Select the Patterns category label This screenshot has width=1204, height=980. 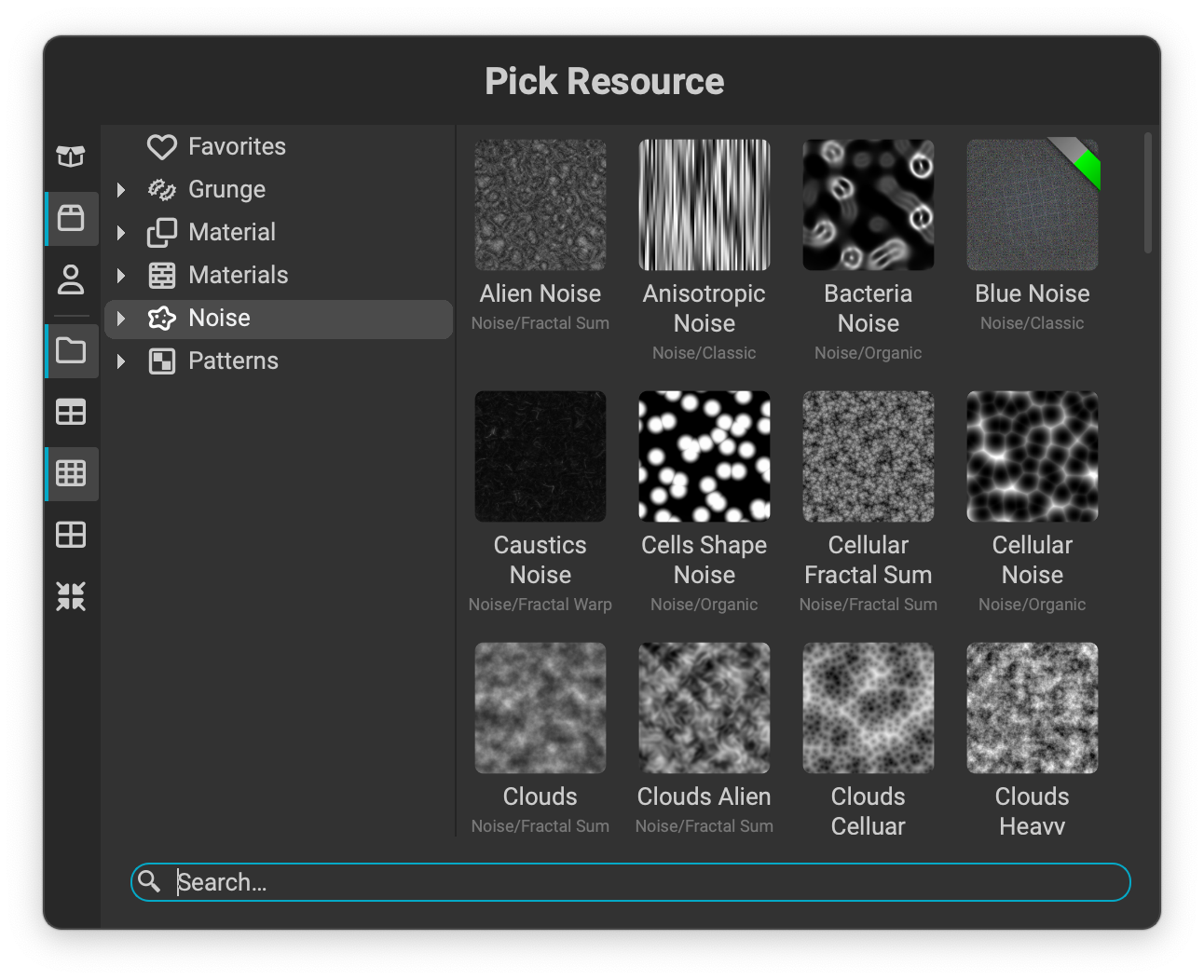(233, 361)
